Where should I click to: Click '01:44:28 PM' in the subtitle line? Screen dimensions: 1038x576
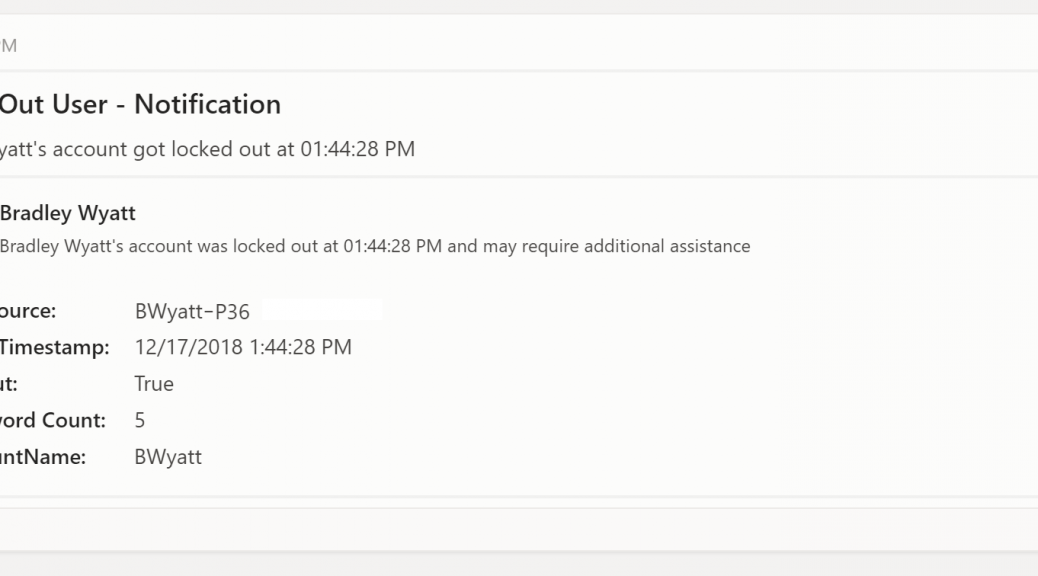click(x=357, y=149)
